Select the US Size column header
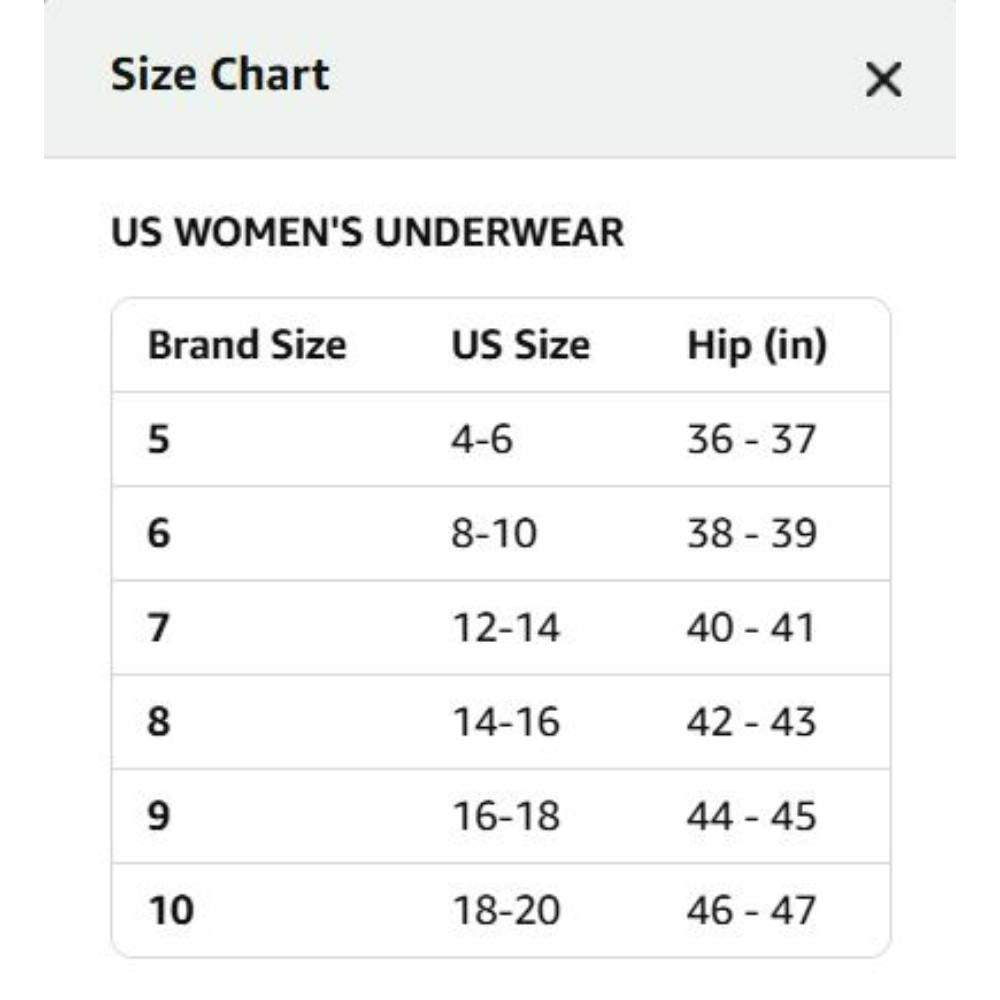Viewport: 1000px width, 1000px height. (x=520, y=345)
